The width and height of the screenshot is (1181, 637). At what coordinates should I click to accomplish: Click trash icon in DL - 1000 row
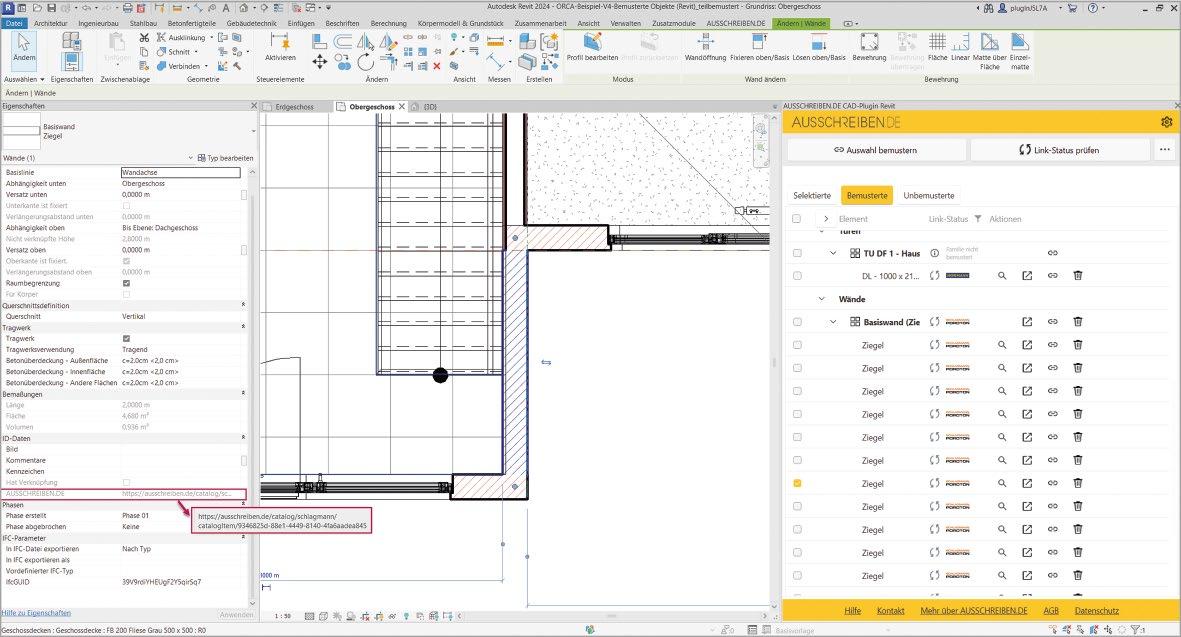pyautogui.click(x=1078, y=276)
